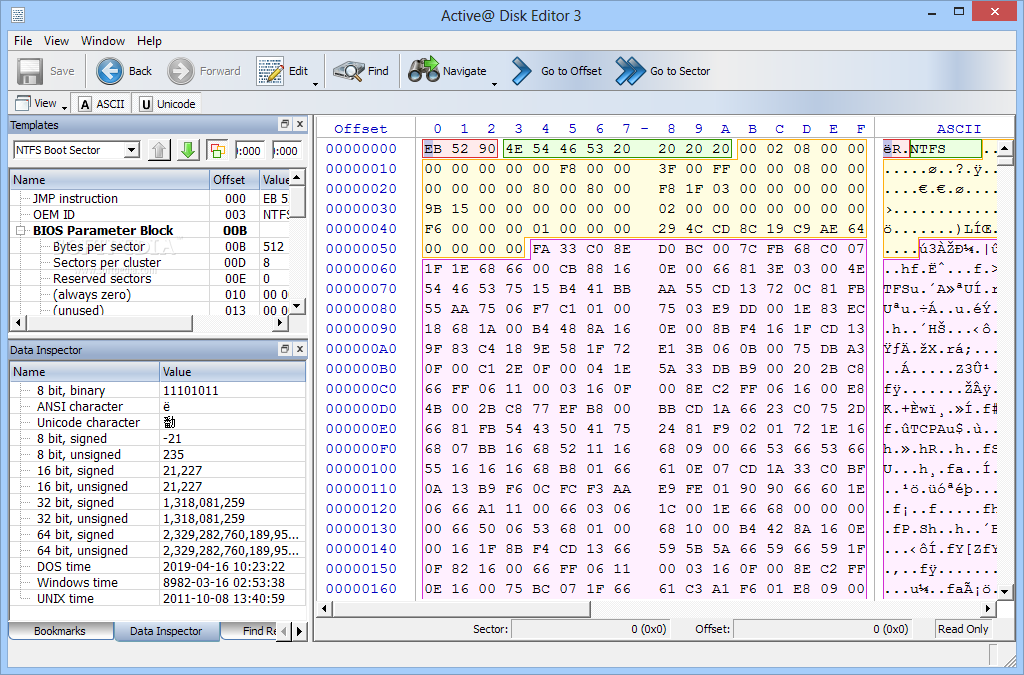Click hex offset row 00000100
Viewport: 1024px width, 675px height.
361,469
